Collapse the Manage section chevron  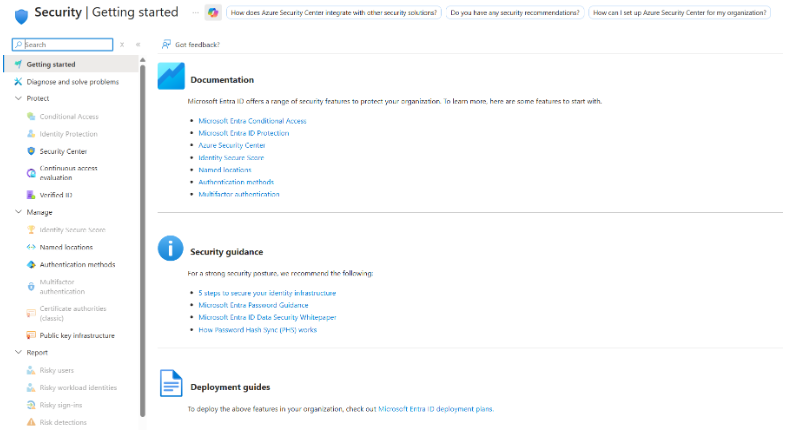18,212
